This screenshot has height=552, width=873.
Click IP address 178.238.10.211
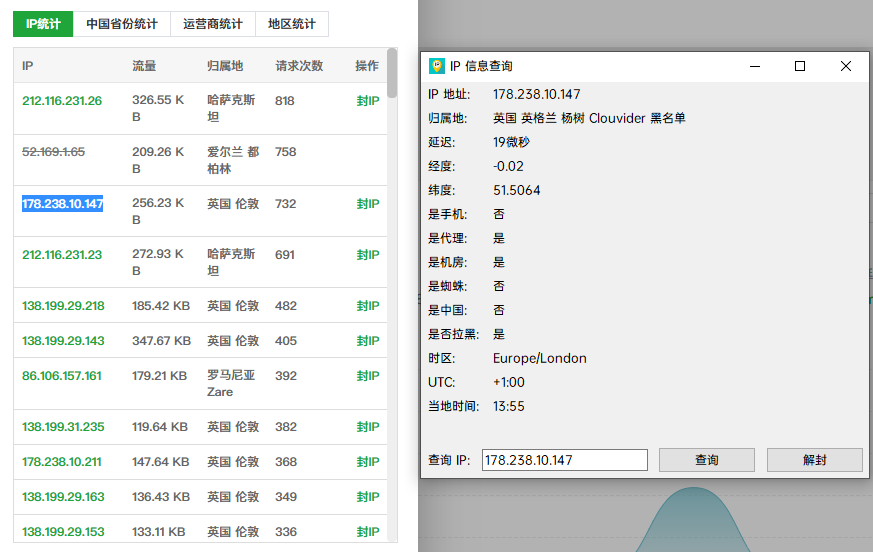62,462
